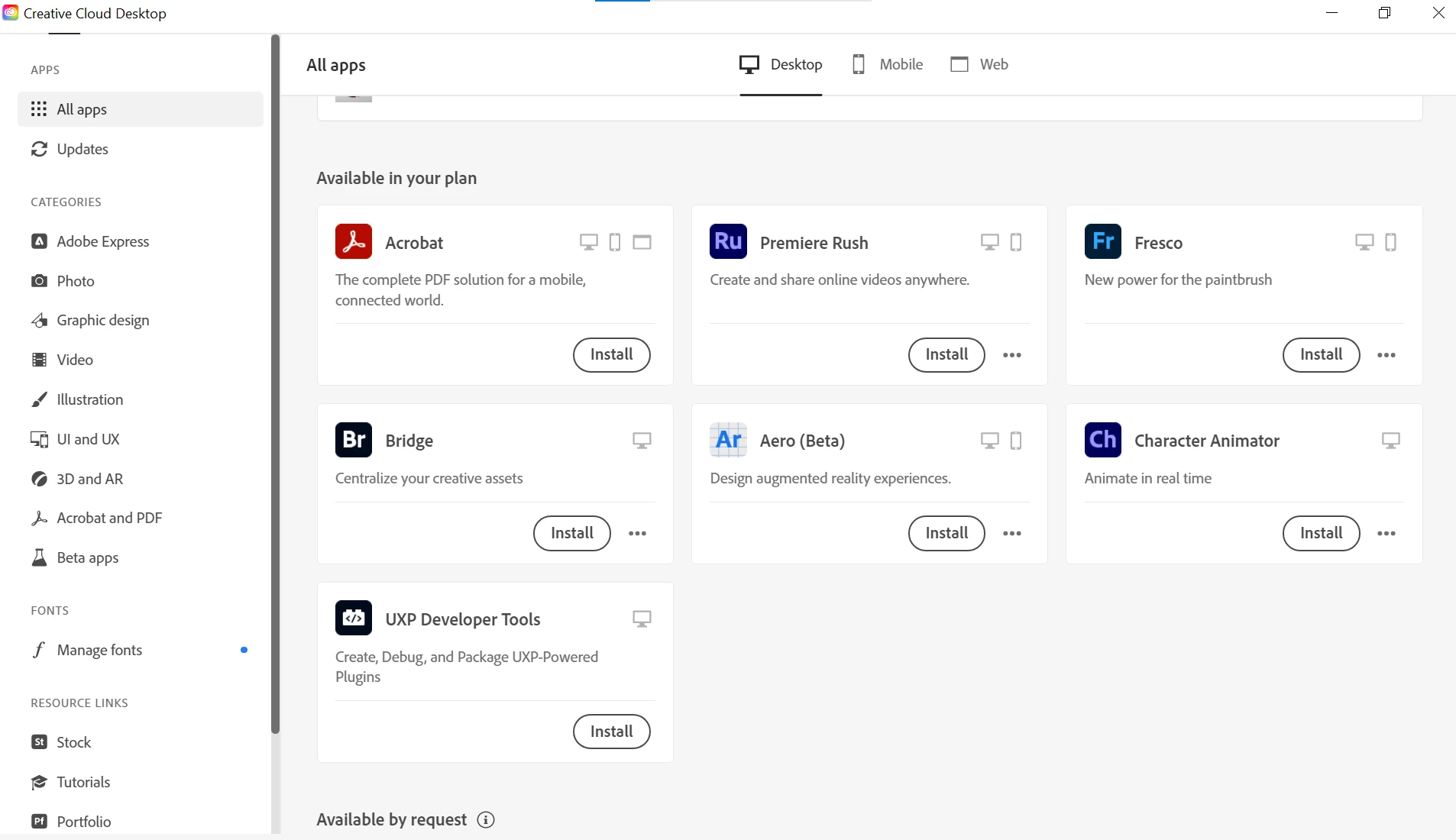Open the Stock resource link
The width and height of the screenshot is (1456, 840).
click(141, 742)
